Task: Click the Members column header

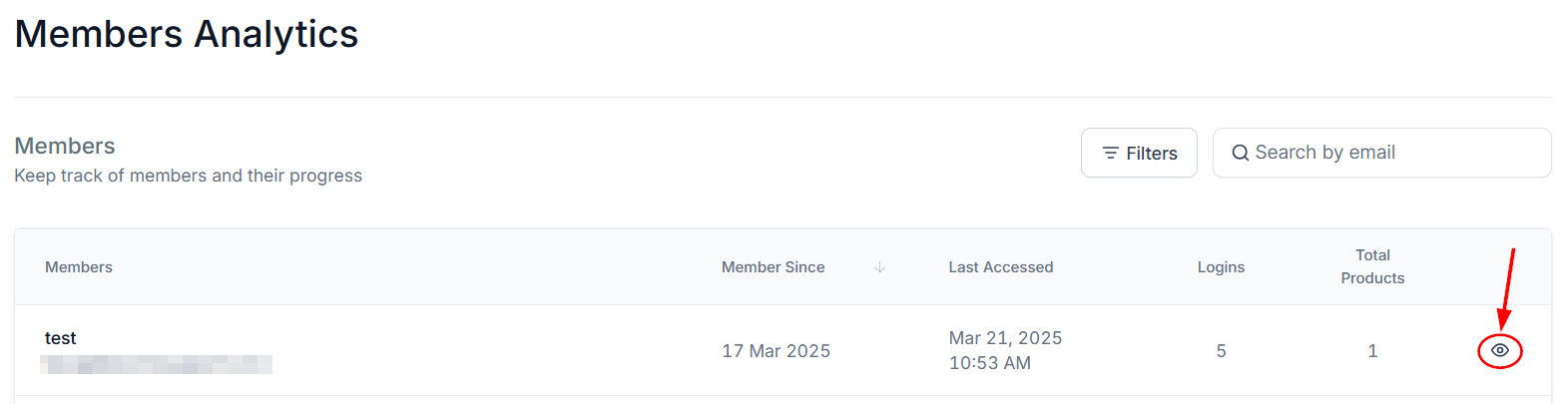Action: (79, 267)
